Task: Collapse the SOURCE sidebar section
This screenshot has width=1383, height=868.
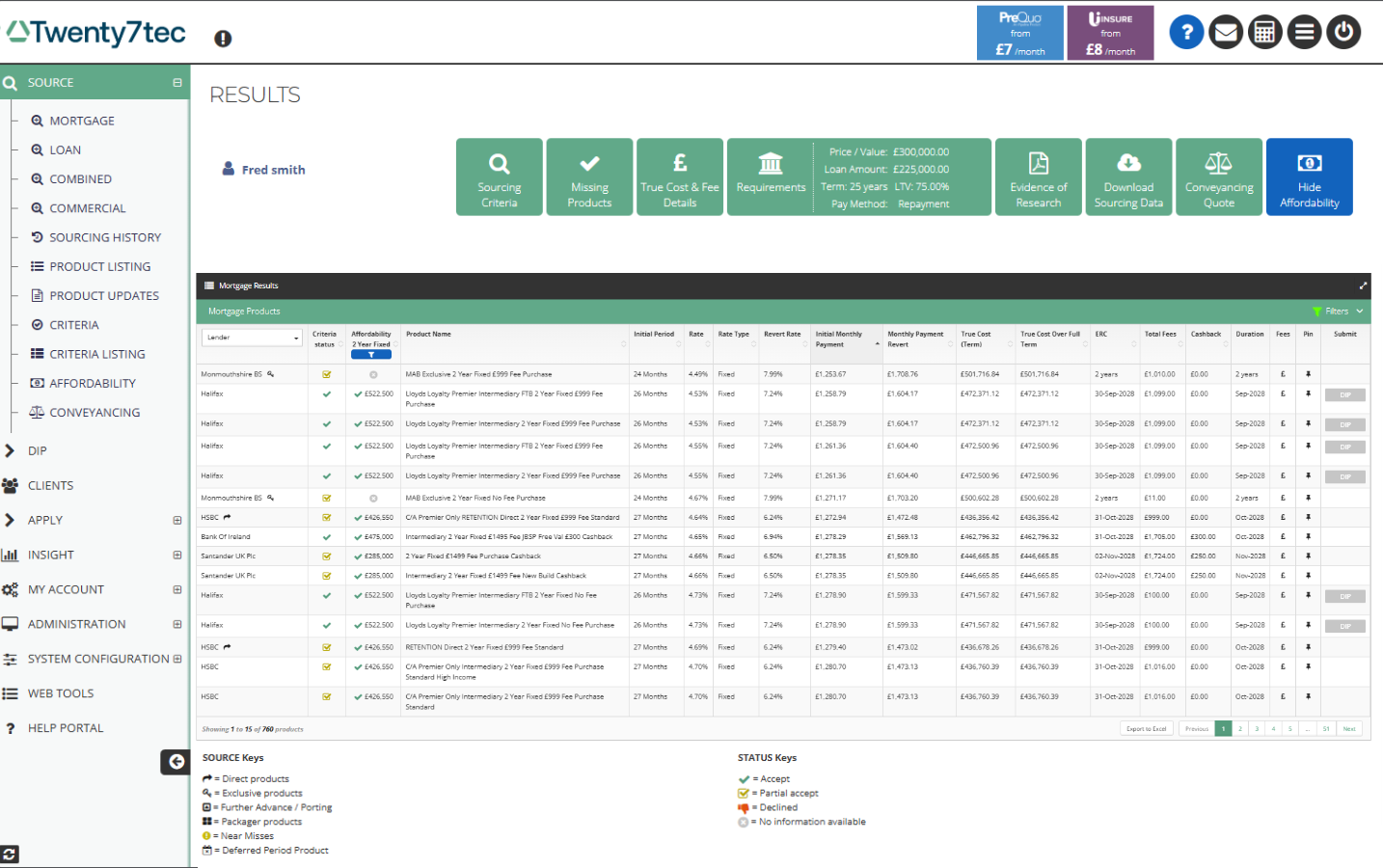Action: coord(177,83)
